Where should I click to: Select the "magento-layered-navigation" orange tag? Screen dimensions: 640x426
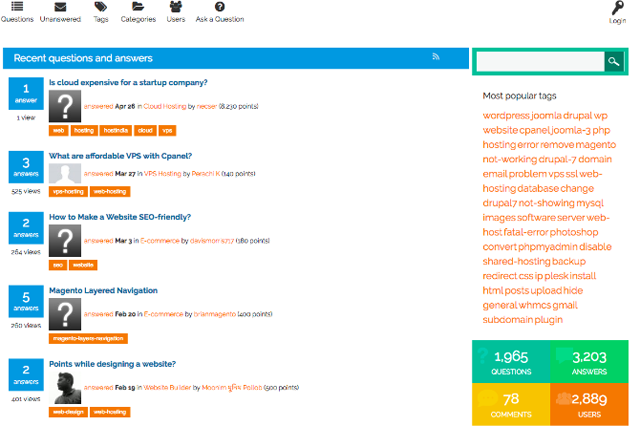pyautogui.click(x=88, y=339)
